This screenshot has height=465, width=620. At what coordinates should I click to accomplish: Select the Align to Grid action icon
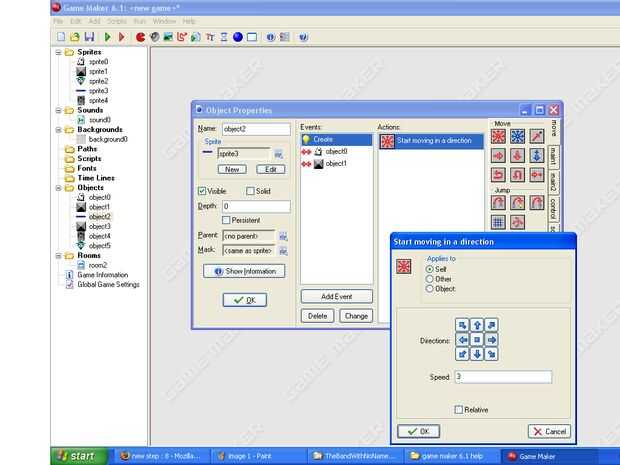498,222
